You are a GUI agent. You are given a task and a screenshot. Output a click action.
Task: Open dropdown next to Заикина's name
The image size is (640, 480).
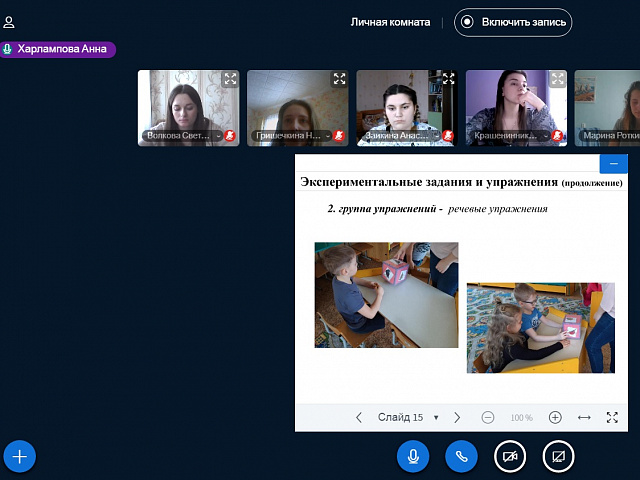click(399, 135)
